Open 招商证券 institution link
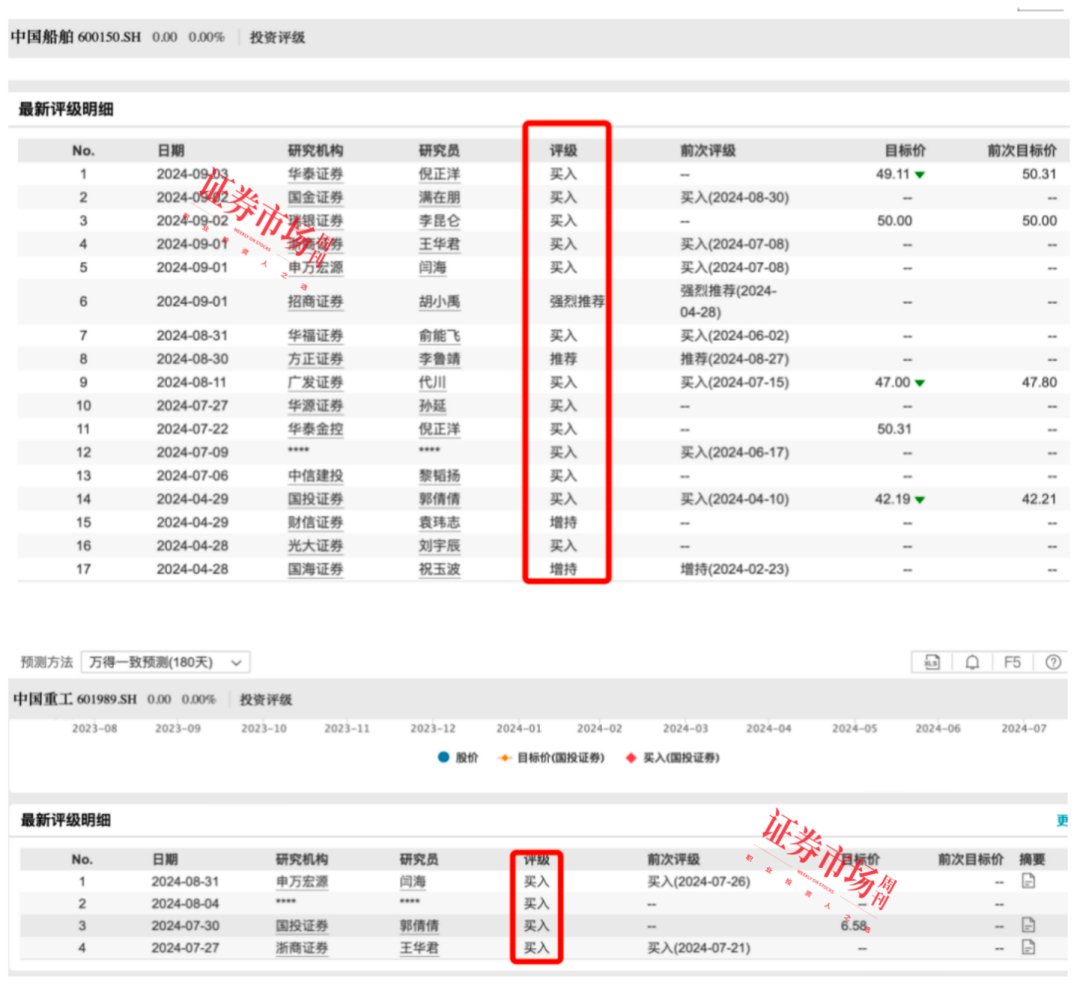The width and height of the screenshot is (1080, 996). point(315,302)
